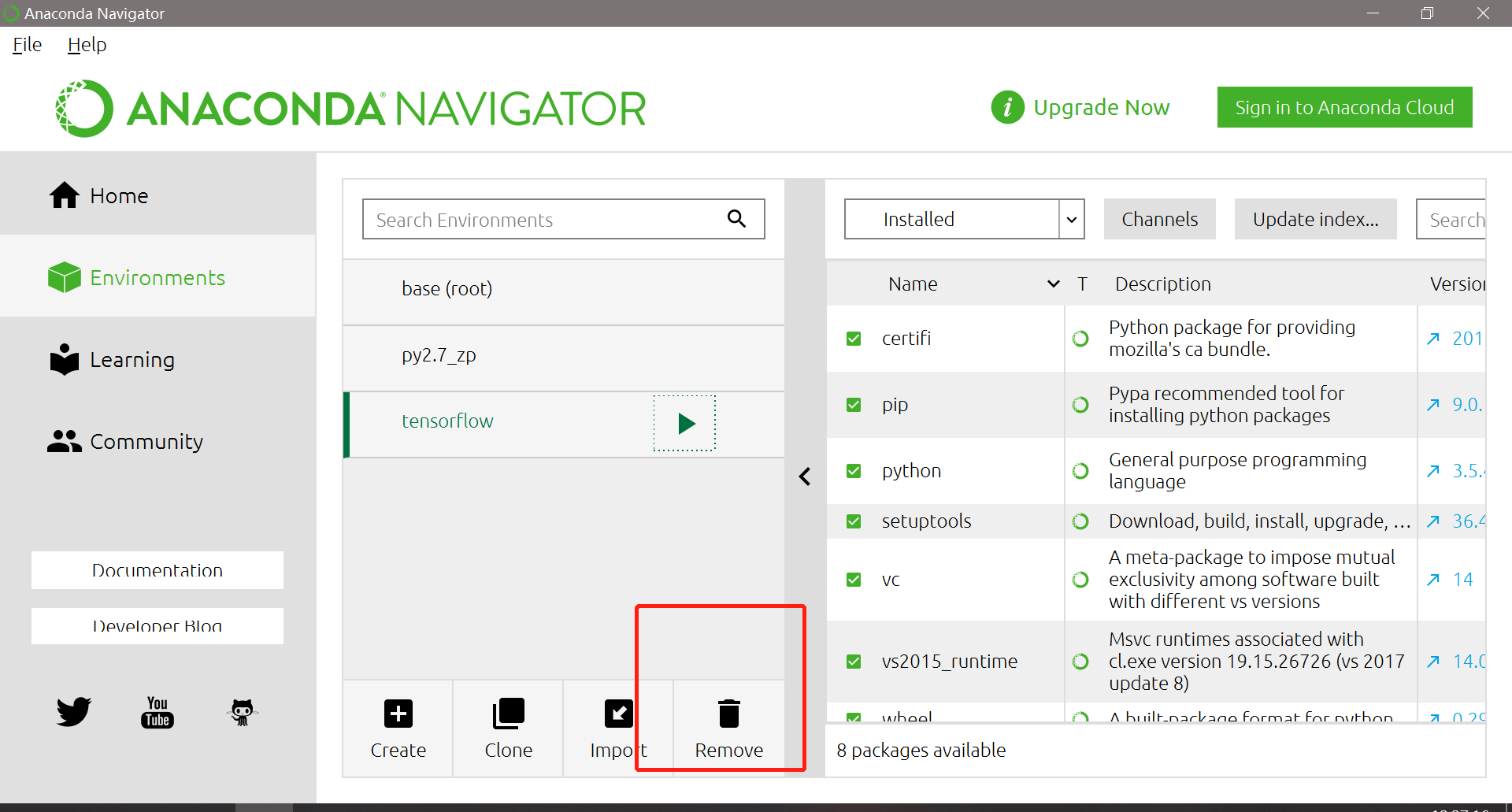Click the vs2015_runtime version upgrade arrow

coord(1433,662)
